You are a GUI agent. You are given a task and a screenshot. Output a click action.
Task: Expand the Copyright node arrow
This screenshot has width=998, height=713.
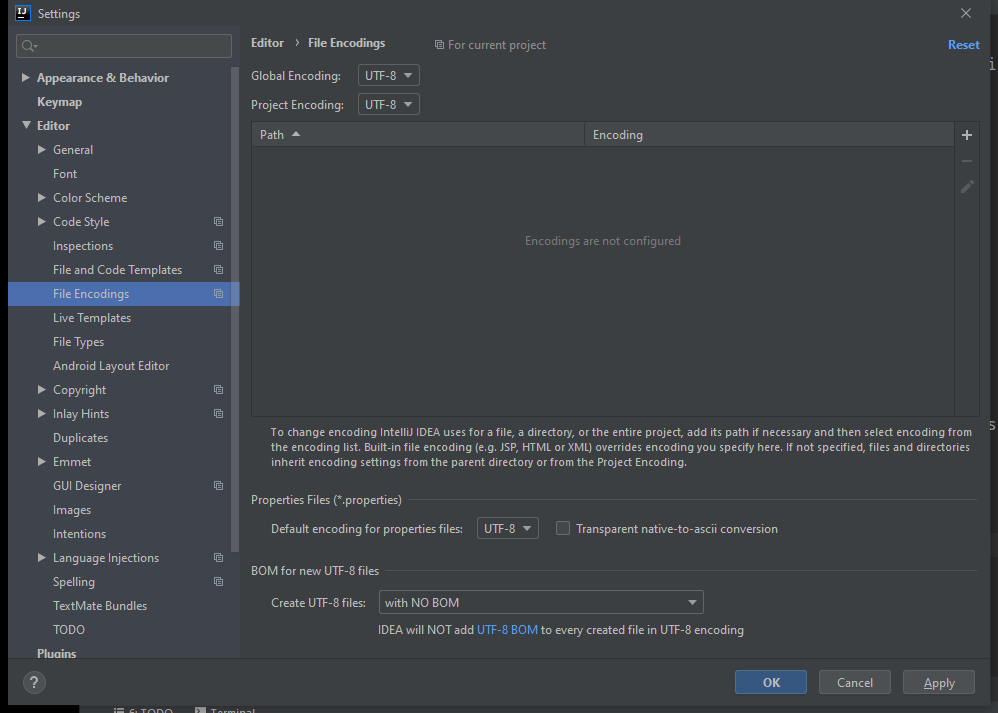click(x=41, y=389)
